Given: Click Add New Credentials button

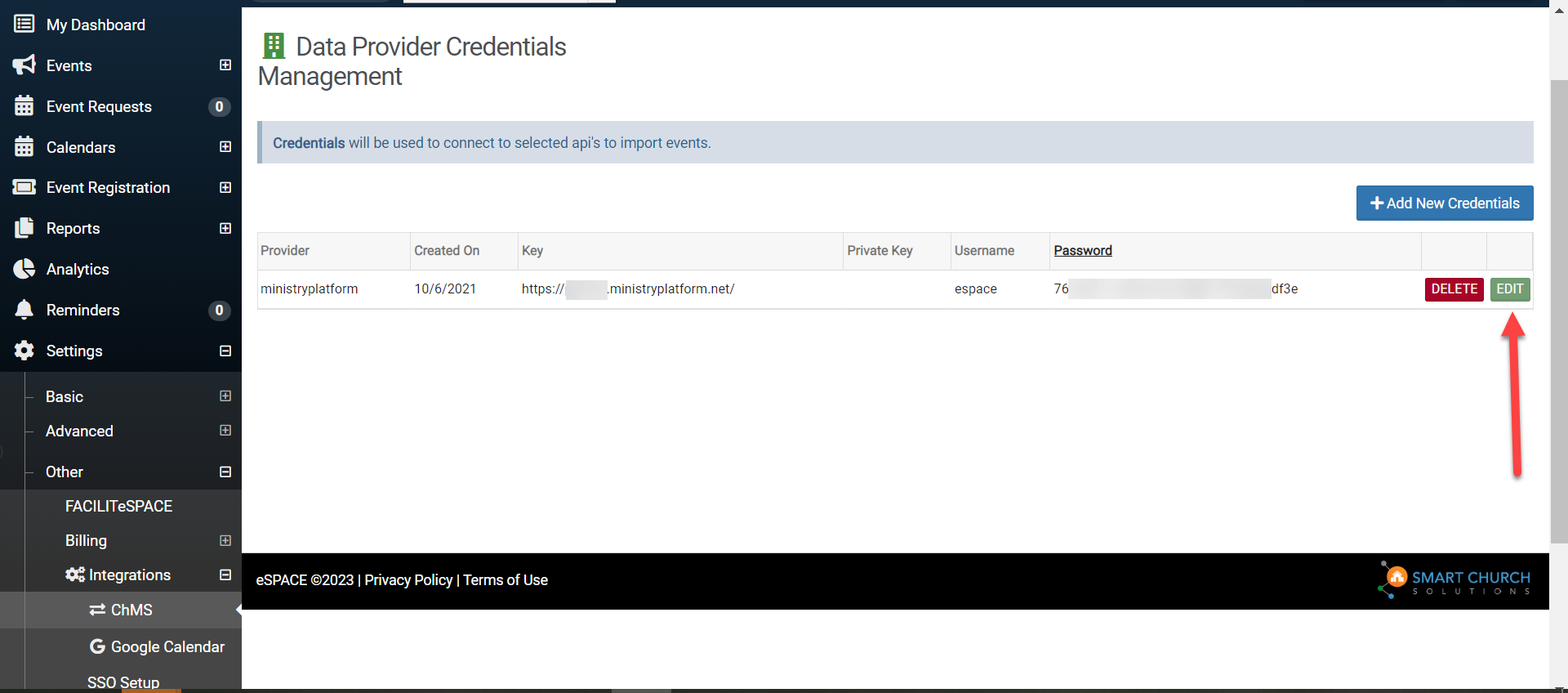Looking at the screenshot, I should click(x=1445, y=203).
